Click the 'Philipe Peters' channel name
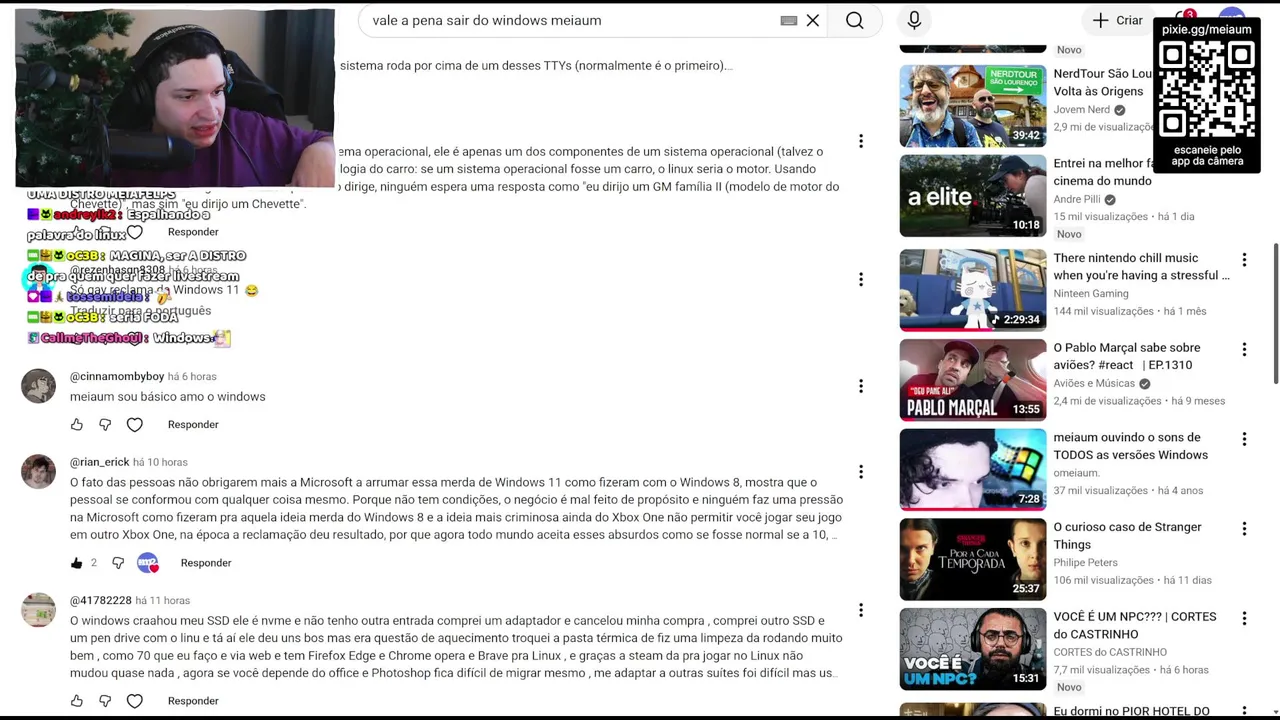Image resolution: width=1280 pixels, height=720 pixels. [x=1085, y=563]
